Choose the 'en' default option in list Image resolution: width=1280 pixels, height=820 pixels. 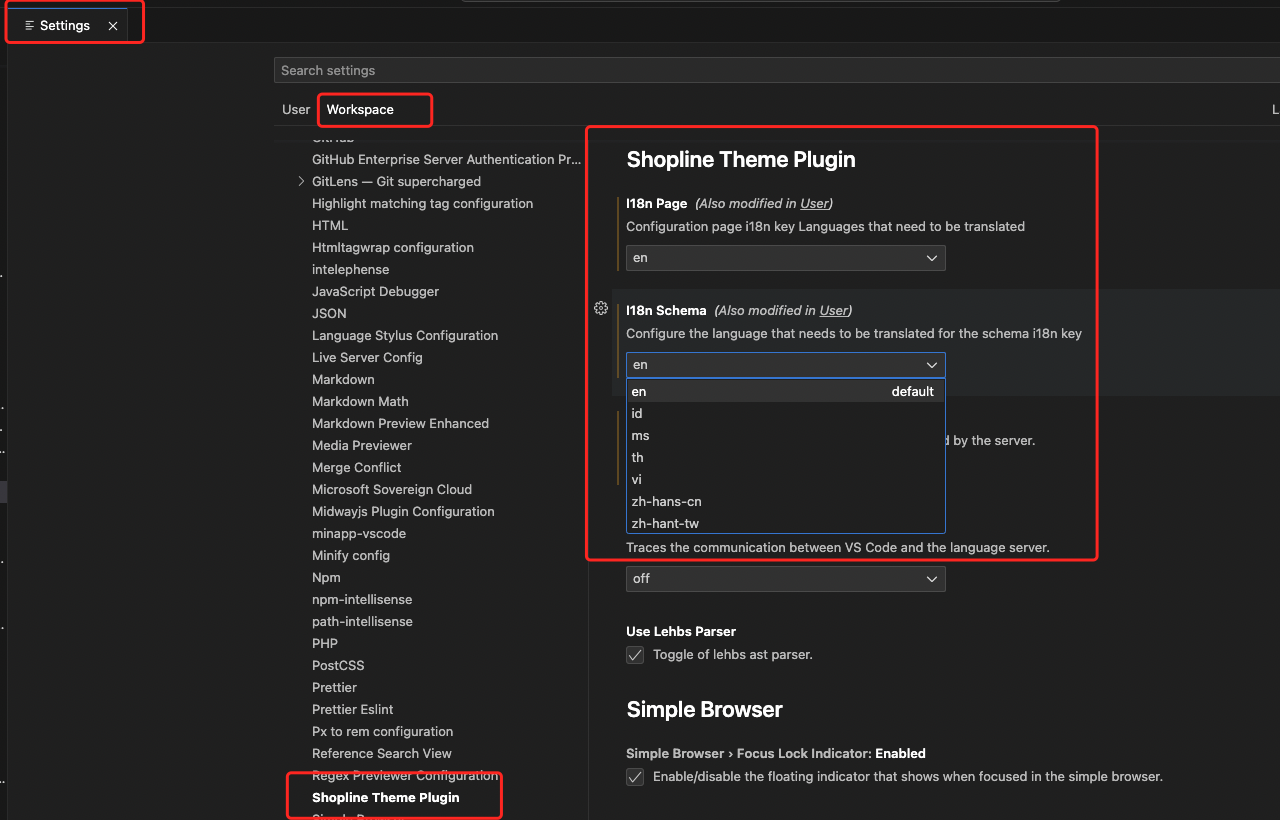pyautogui.click(x=786, y=391)
